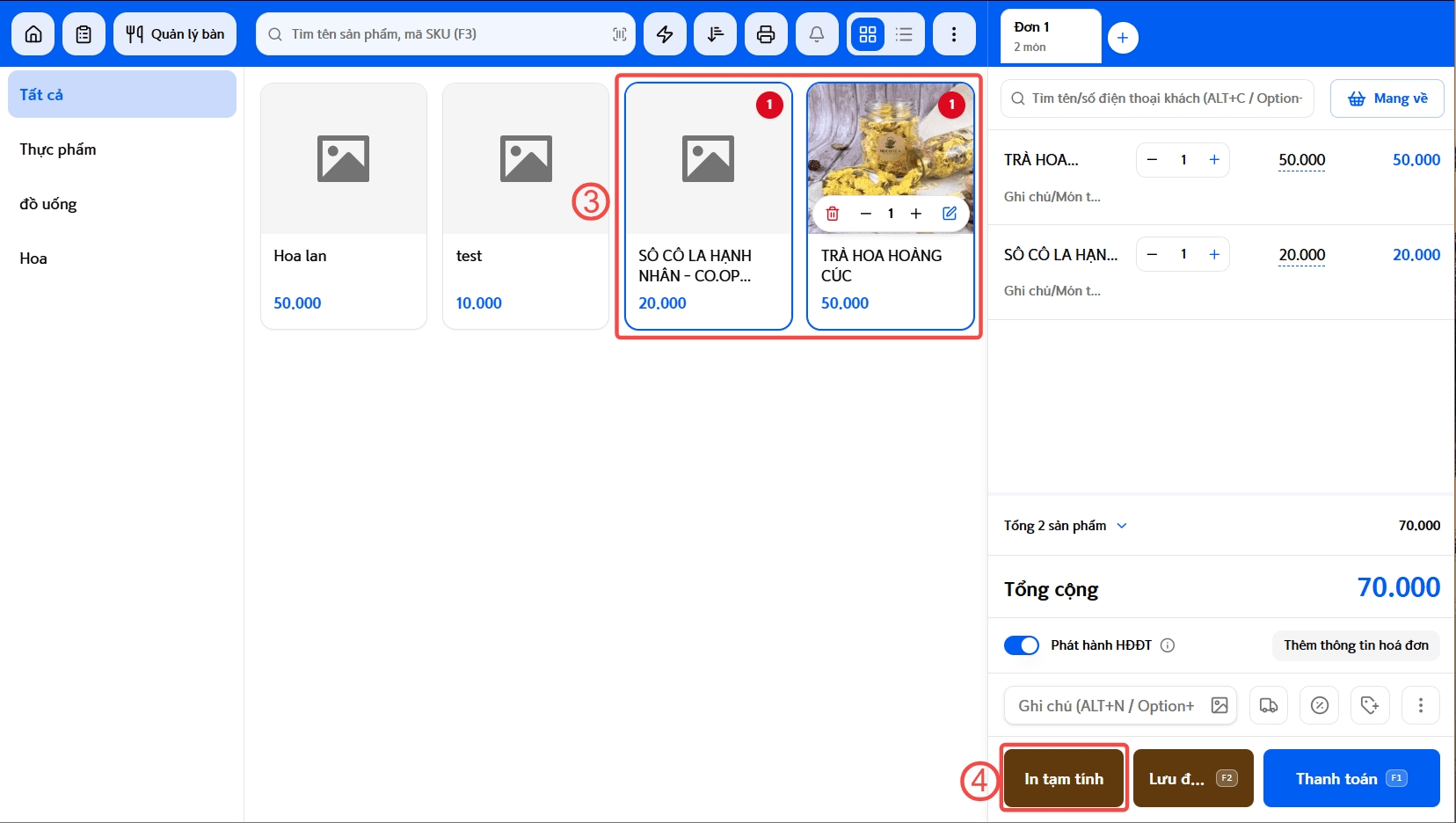Select the Hoa category
Screen dimensions: 1456x823
click(122, 259)
